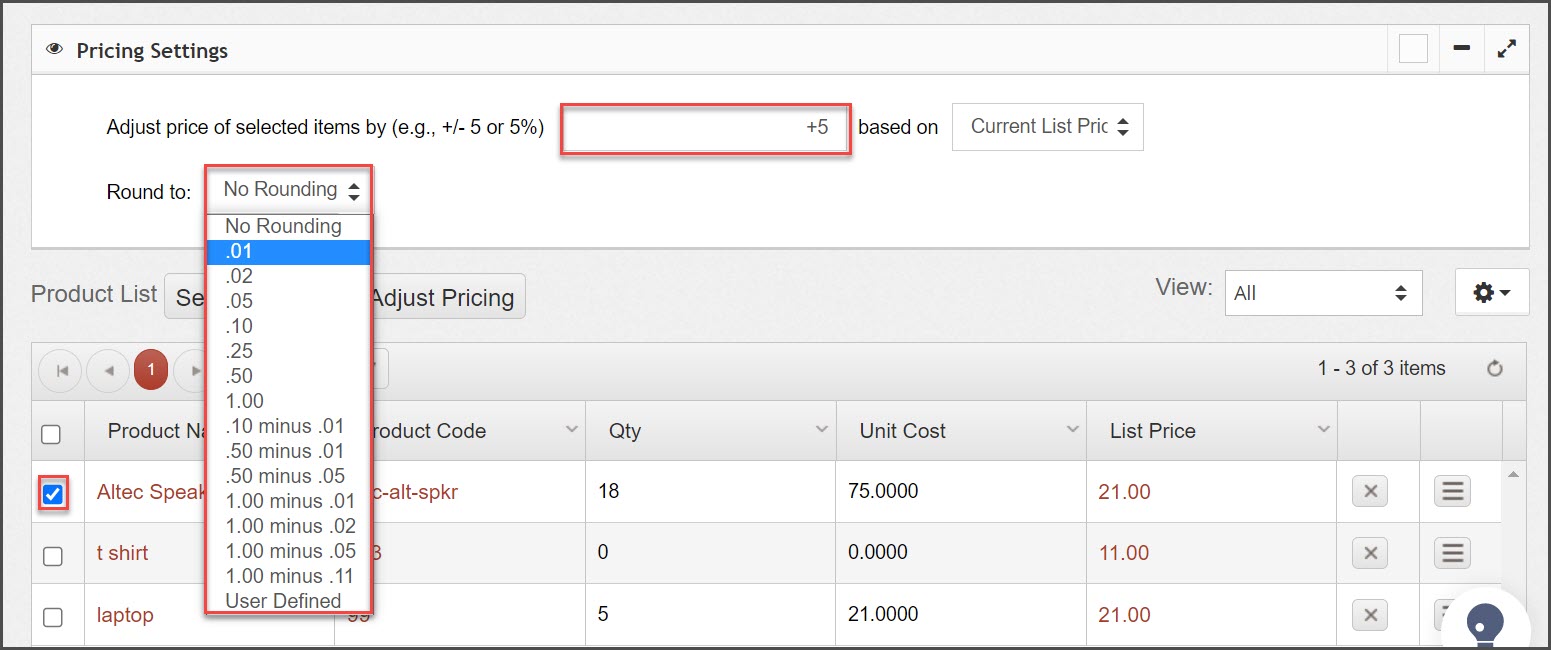Viewport: 1551px width, 650px height.
Task: Select 1.00 minus .05 rounding
Action: click(288, 551)
